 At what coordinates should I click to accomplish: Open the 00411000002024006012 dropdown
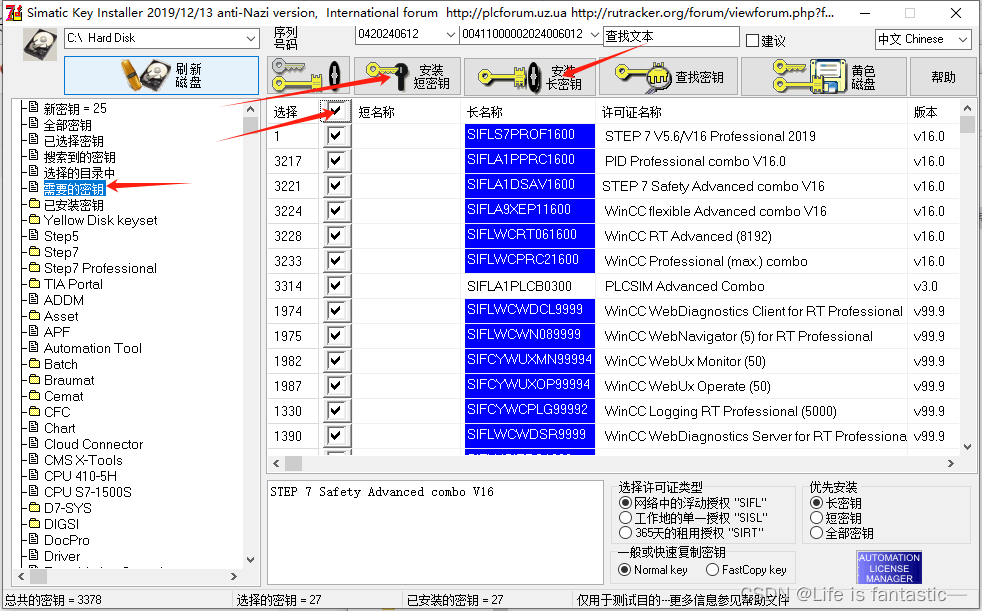click(595, 34)
